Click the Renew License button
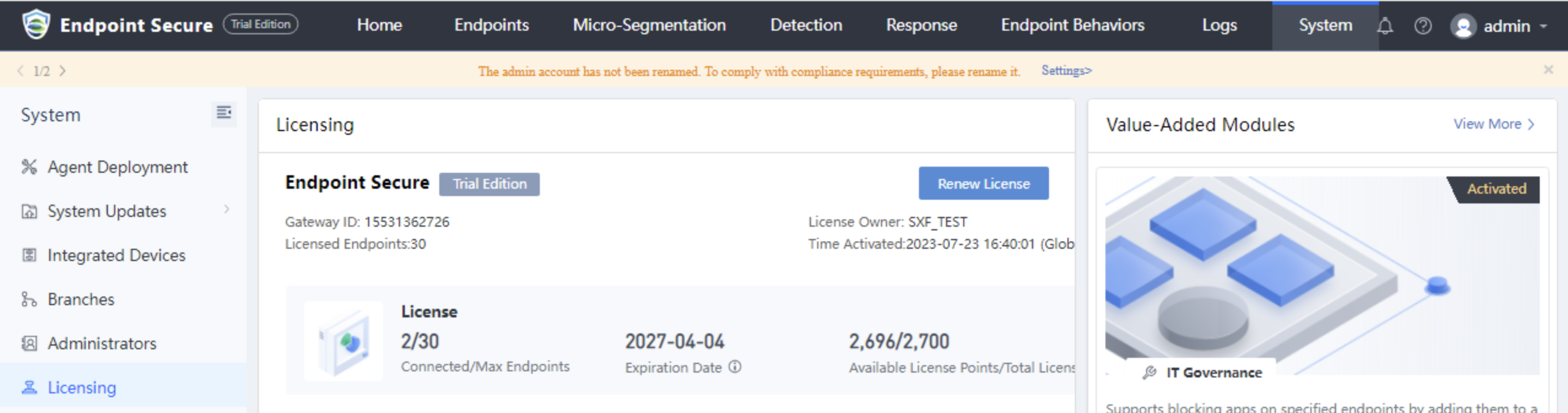1568x413 pixels. coord(983,183)
